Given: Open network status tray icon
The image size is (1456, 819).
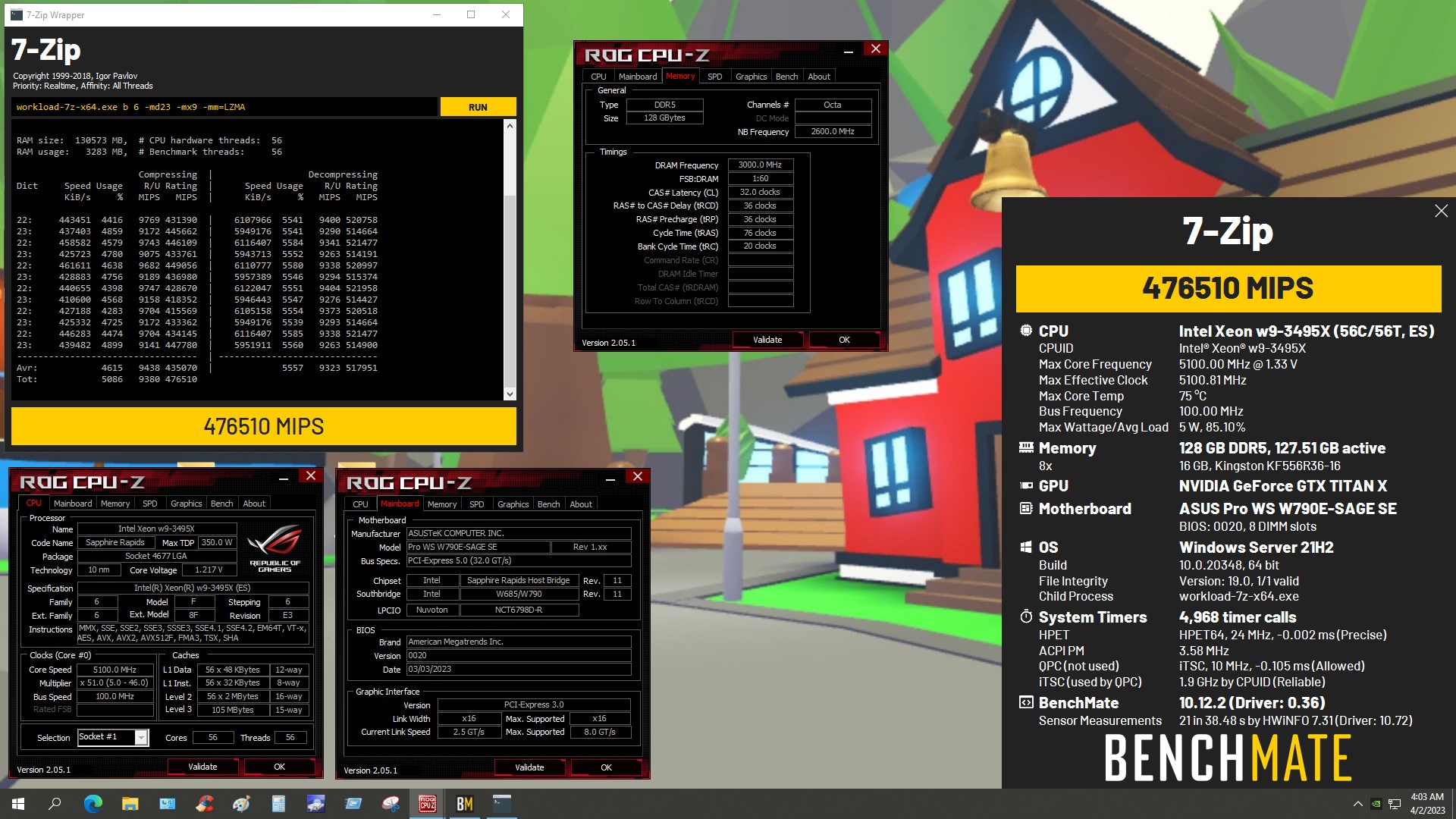Looking at the screenshot, I should click(1394, 804).
